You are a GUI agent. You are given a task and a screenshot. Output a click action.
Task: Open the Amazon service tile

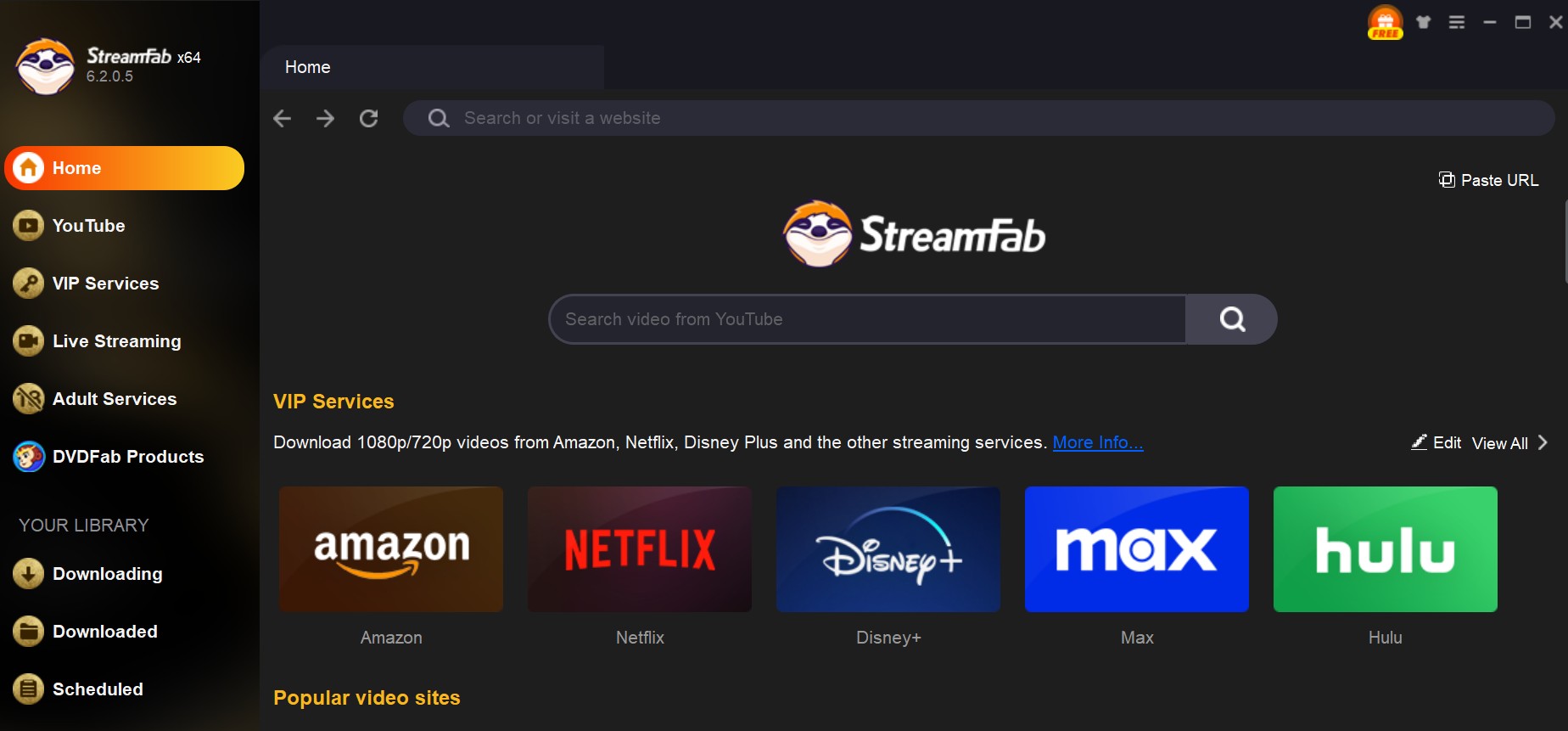[391, 549]
